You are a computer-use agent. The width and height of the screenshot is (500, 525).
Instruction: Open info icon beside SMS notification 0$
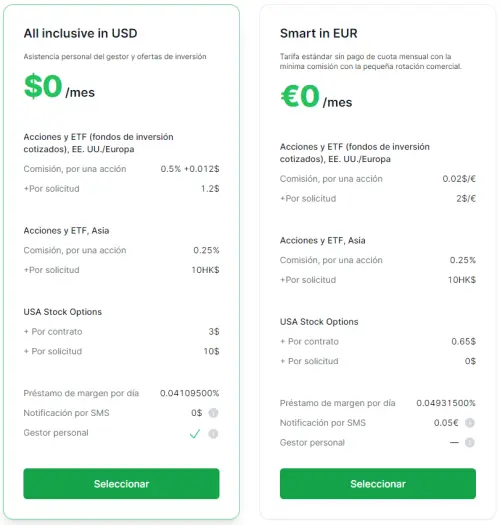click(x=213, y=413)
